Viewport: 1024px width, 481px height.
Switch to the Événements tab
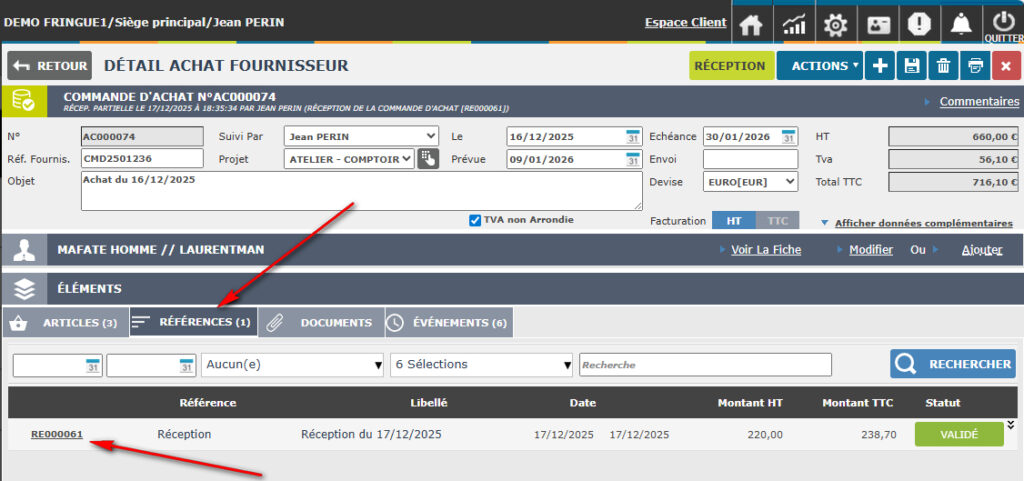[449, 323]
